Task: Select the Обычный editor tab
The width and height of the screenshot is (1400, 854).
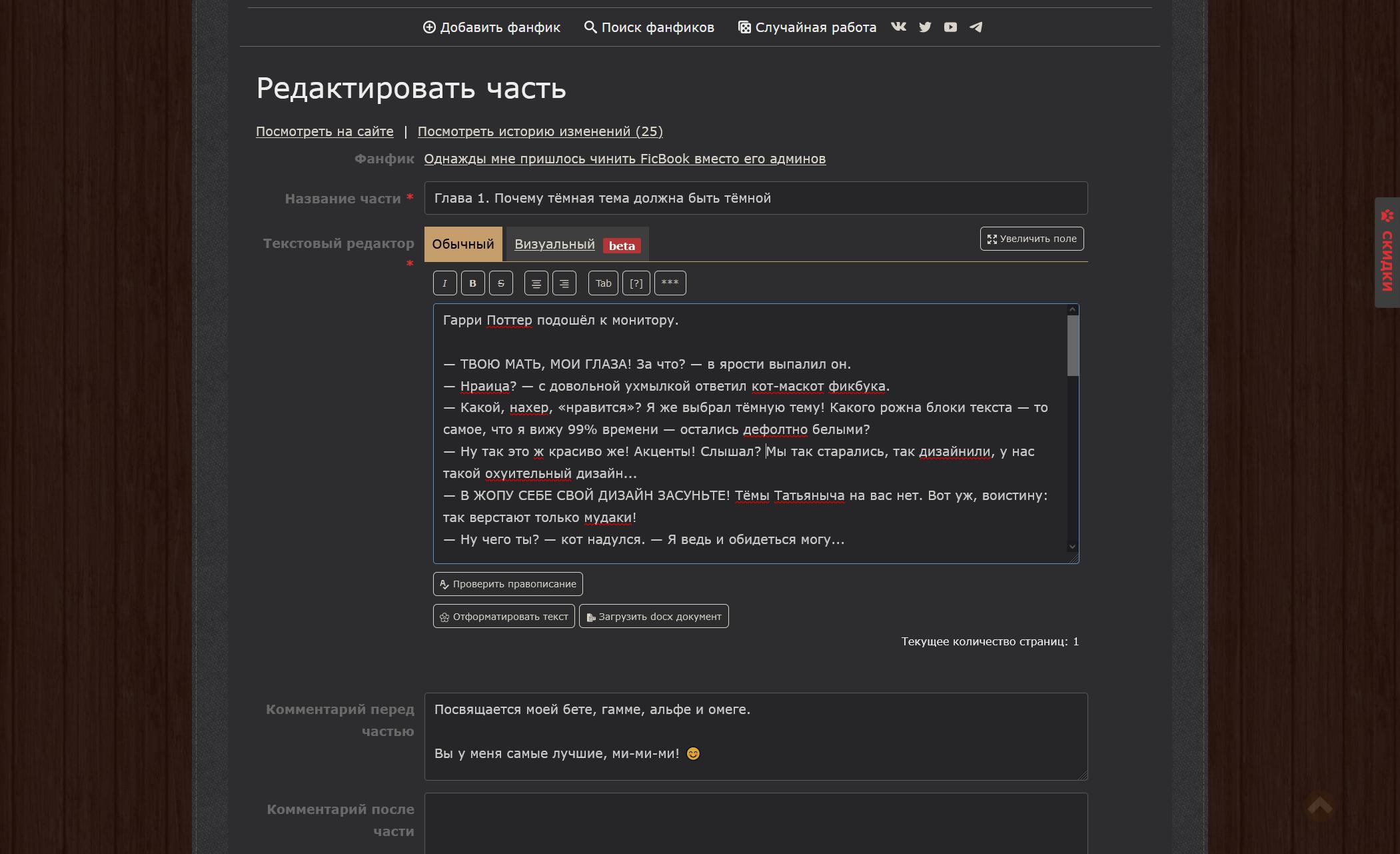Action: pyautogui.click(x=464, y=244)
